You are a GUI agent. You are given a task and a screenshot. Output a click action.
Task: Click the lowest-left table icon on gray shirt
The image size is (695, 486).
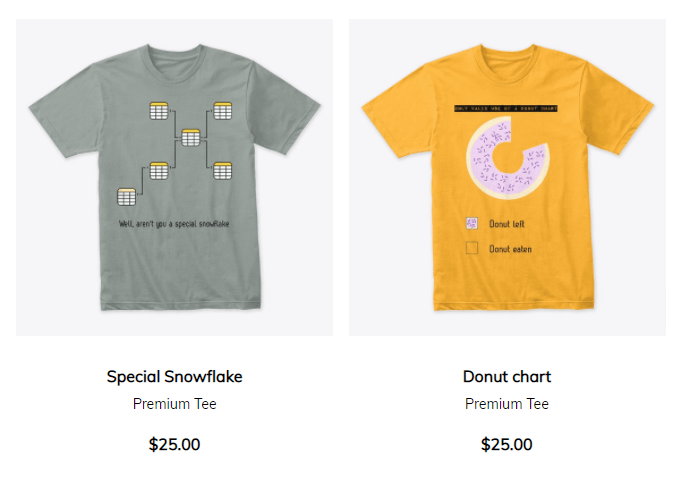tap(126, 197)
